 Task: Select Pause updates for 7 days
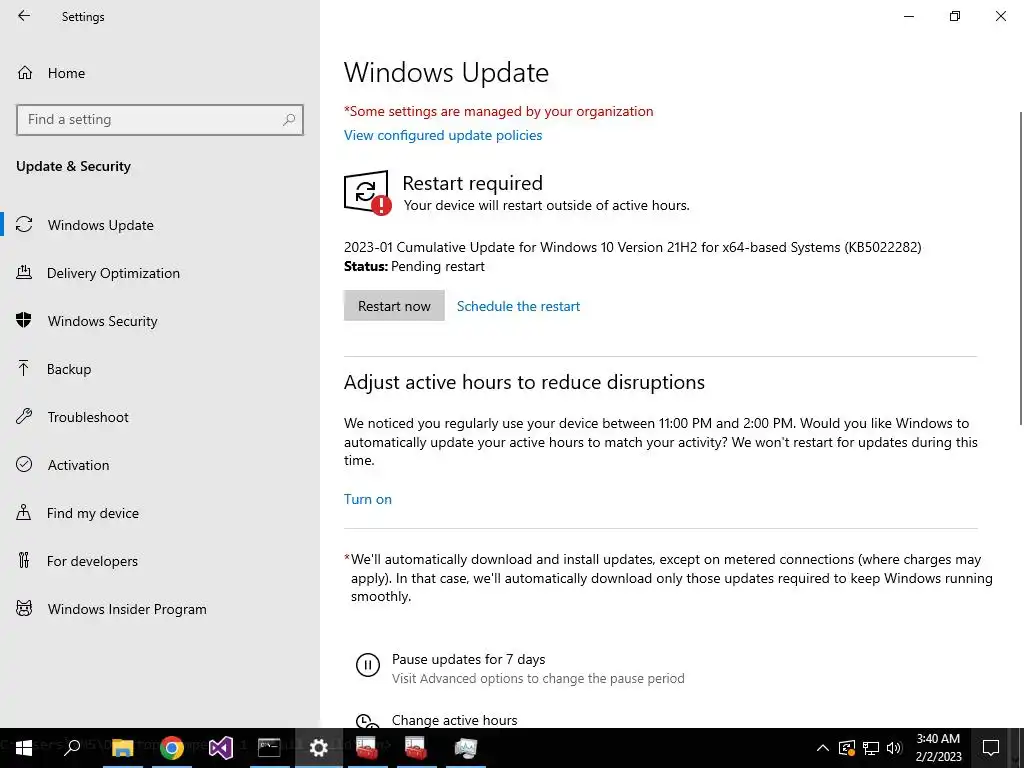click(x=468, y=660)
